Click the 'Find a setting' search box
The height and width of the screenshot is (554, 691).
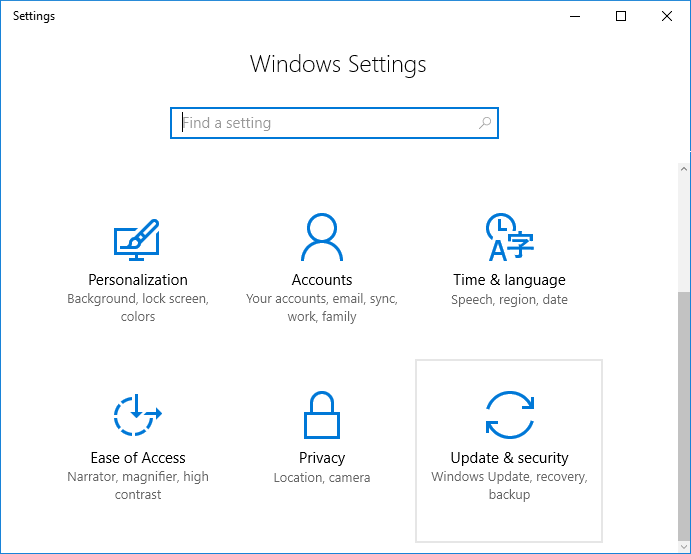334,123
